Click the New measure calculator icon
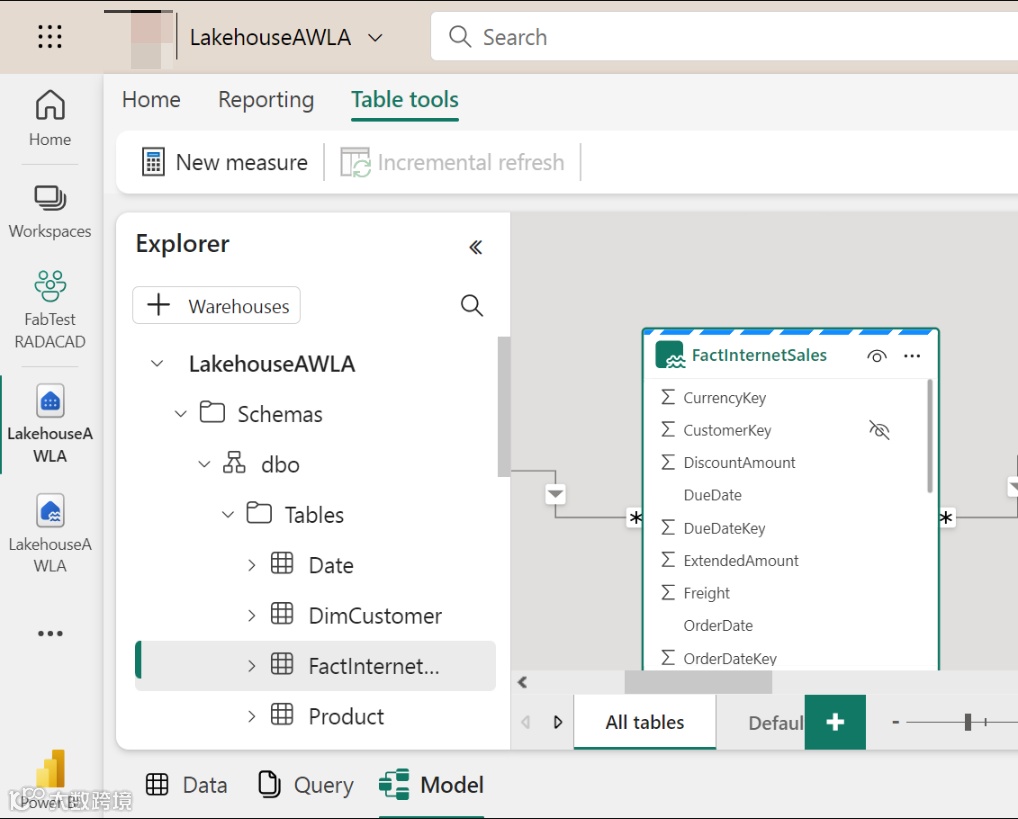1018x819 pixels. (x=153, y=162)
